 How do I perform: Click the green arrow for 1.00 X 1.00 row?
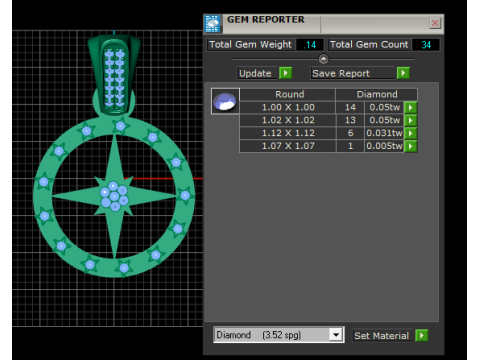pyautogui.click(x=411, y=107)
